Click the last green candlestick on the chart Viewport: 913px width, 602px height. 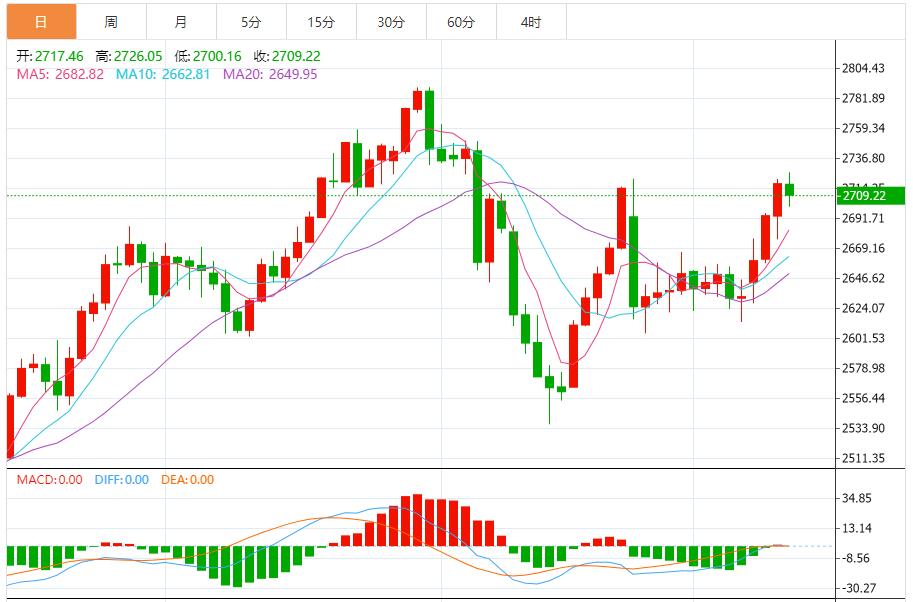coord(789,190)
